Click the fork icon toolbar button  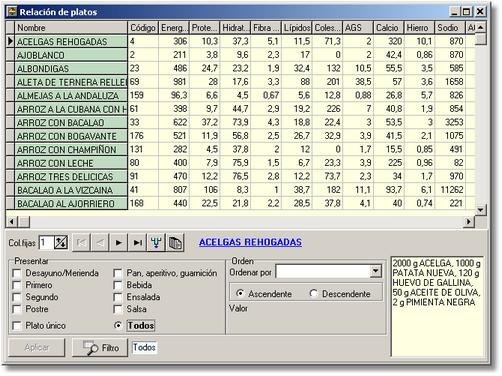click(x=156, y=242)
